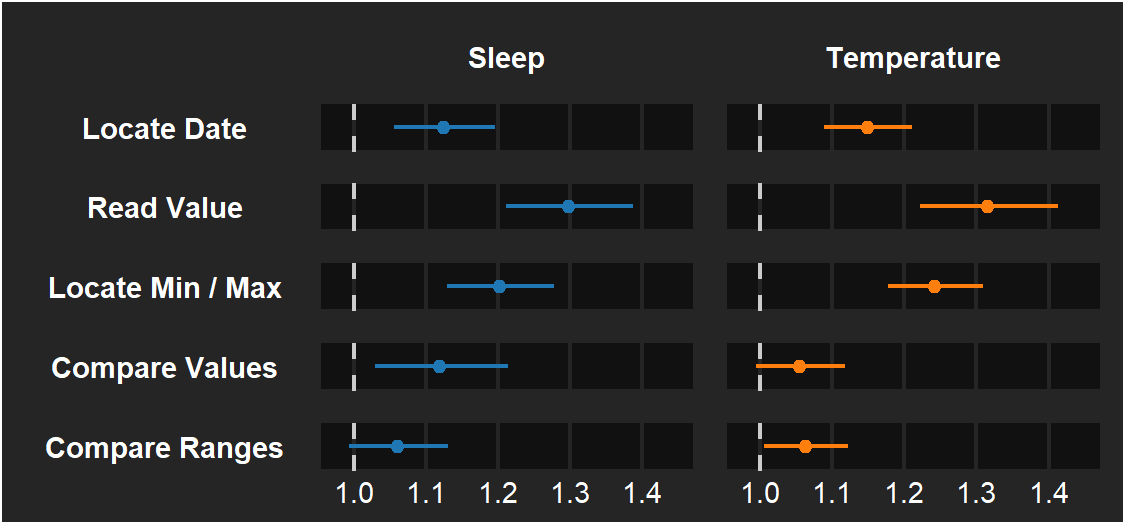Image resolution: width=1125 pixels, height=525 pixels.
Task: Select the blue Compare Ranges data point
Action: [x=397, y=446]
